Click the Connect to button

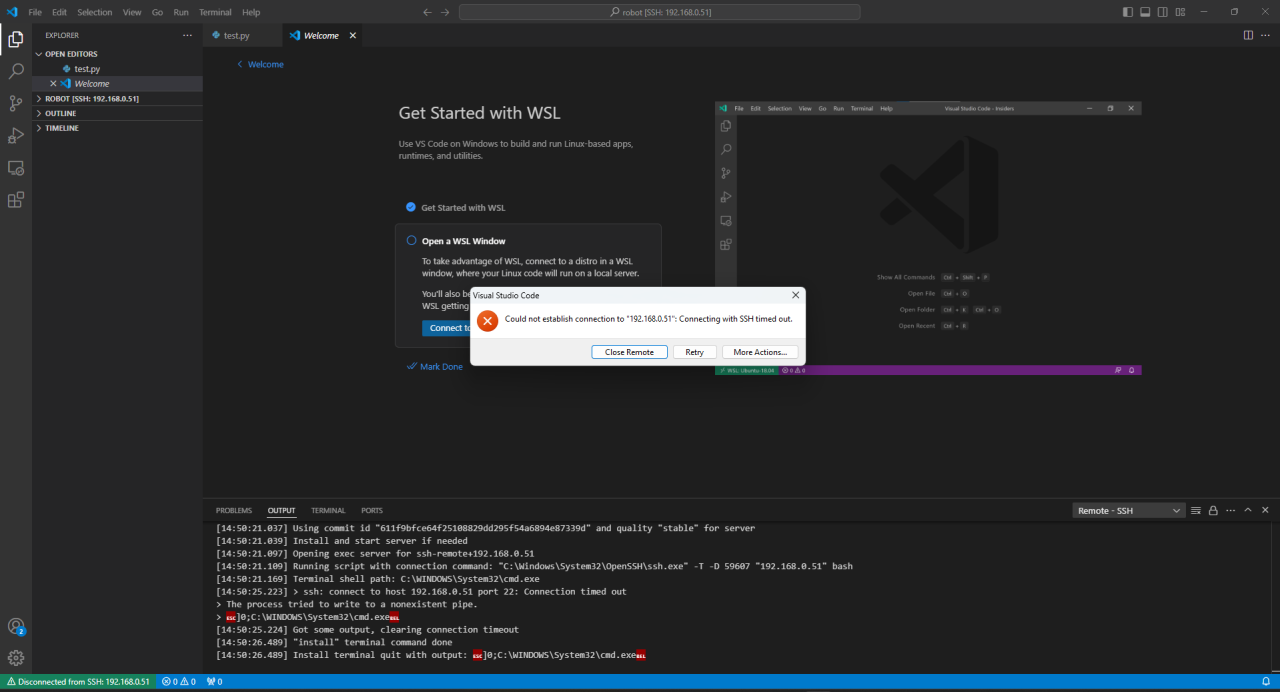[x=446, y=328]
